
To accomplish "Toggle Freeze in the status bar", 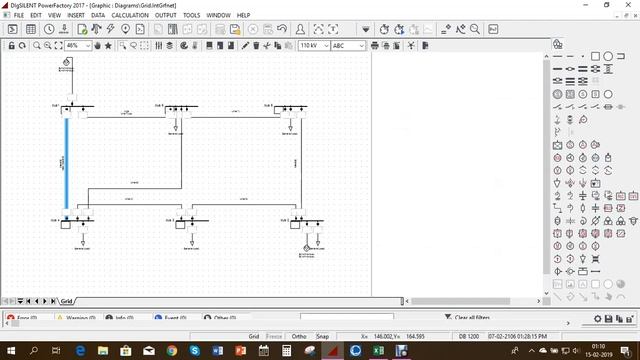I will pos(274,336).
